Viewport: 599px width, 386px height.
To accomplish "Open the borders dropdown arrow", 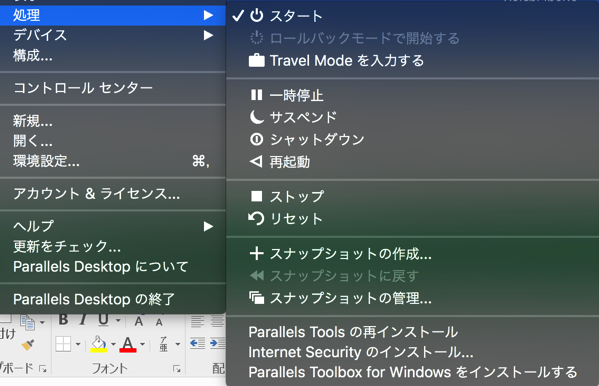I will coord(78,344).
